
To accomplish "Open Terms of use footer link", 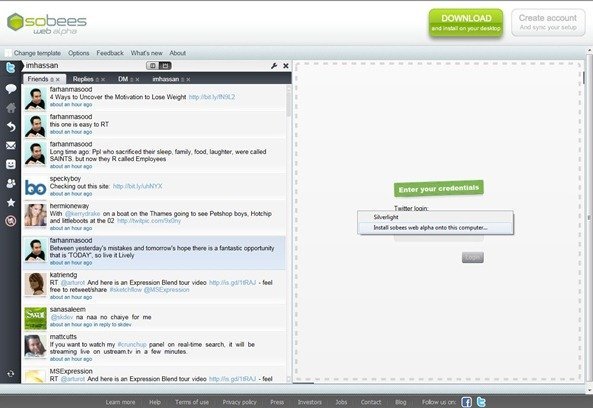I will (192, 402).
